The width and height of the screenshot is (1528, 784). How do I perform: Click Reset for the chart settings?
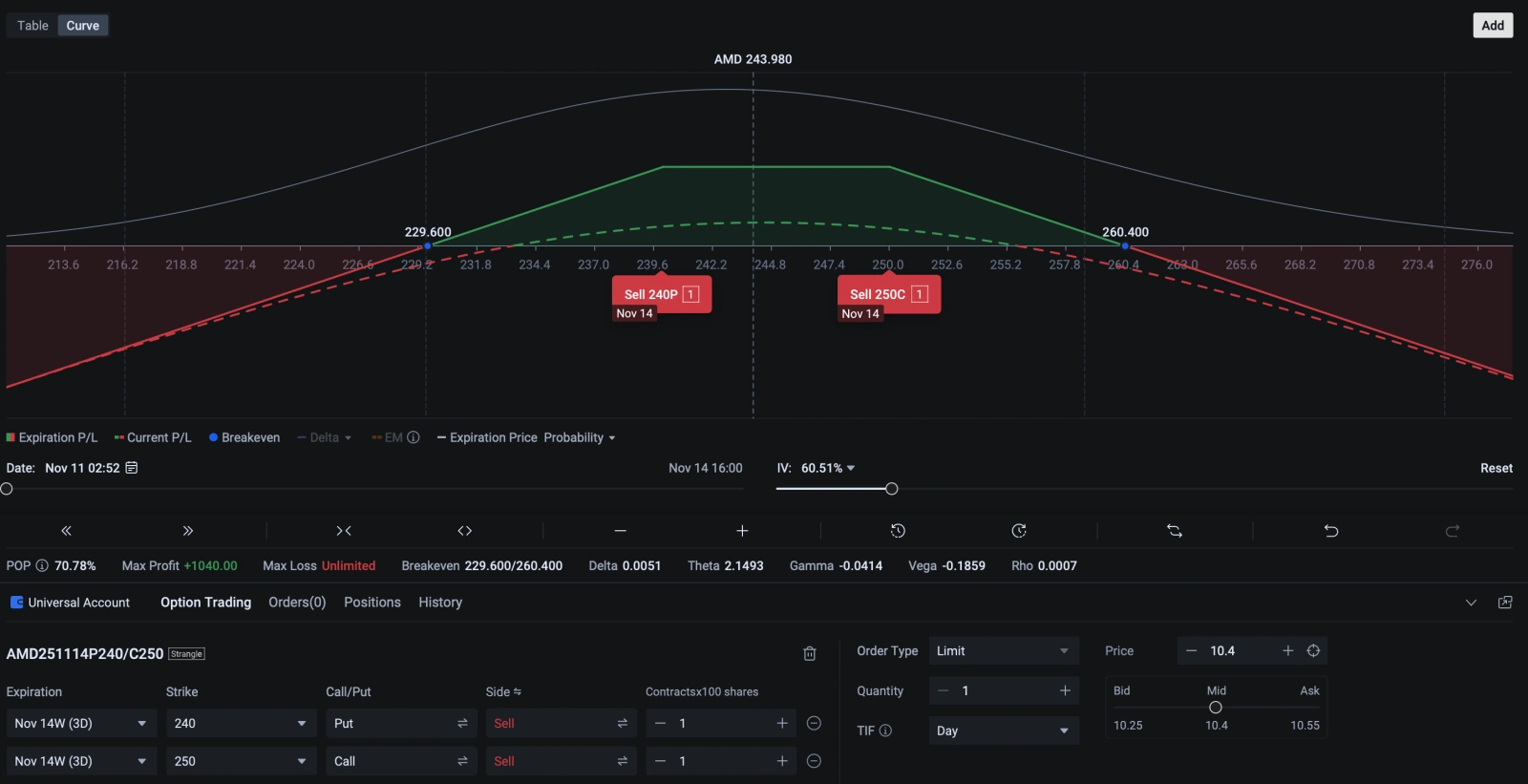pyautogui.click(x=1496, y=468)
